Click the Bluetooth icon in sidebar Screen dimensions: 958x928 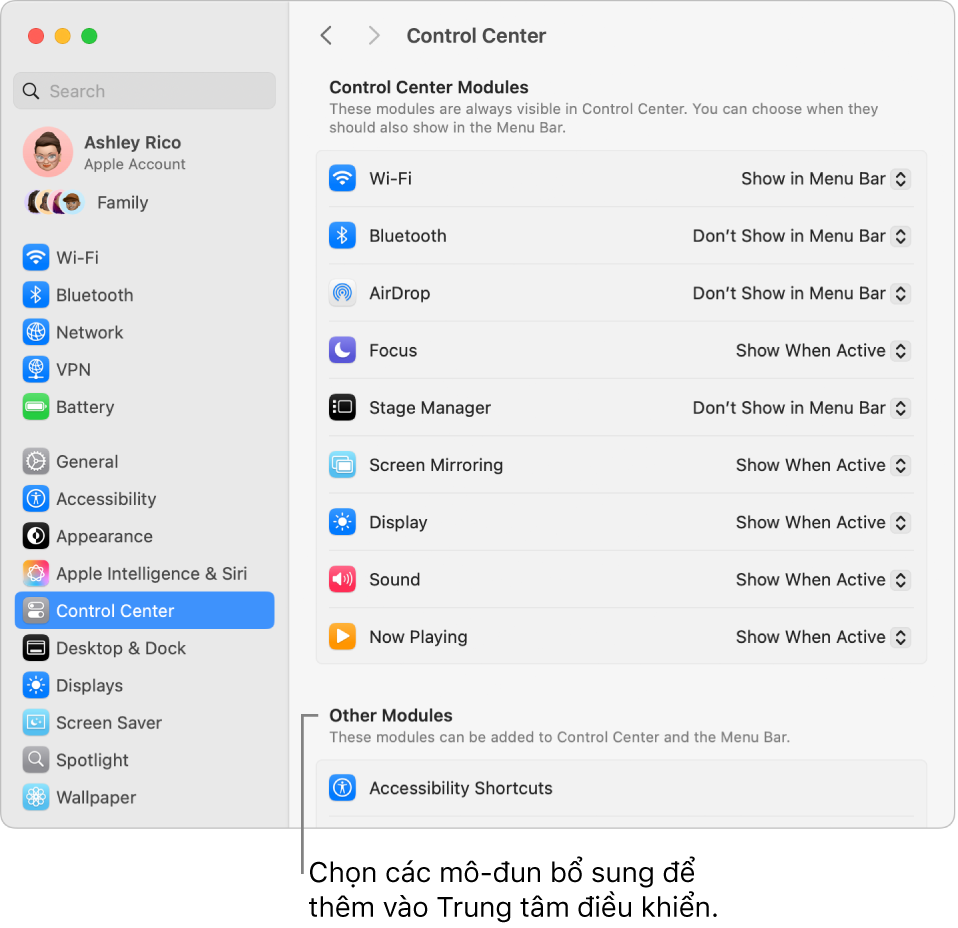click(36, 294)
